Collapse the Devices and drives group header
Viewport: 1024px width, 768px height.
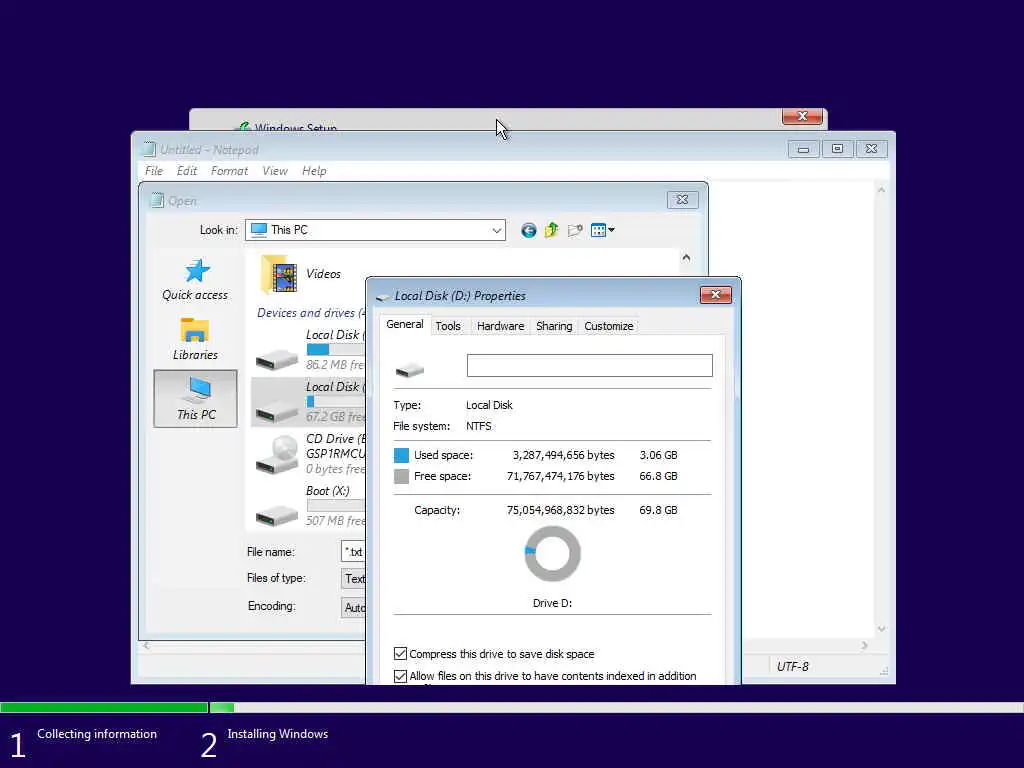pyautogui.click(x=311, y=313)
